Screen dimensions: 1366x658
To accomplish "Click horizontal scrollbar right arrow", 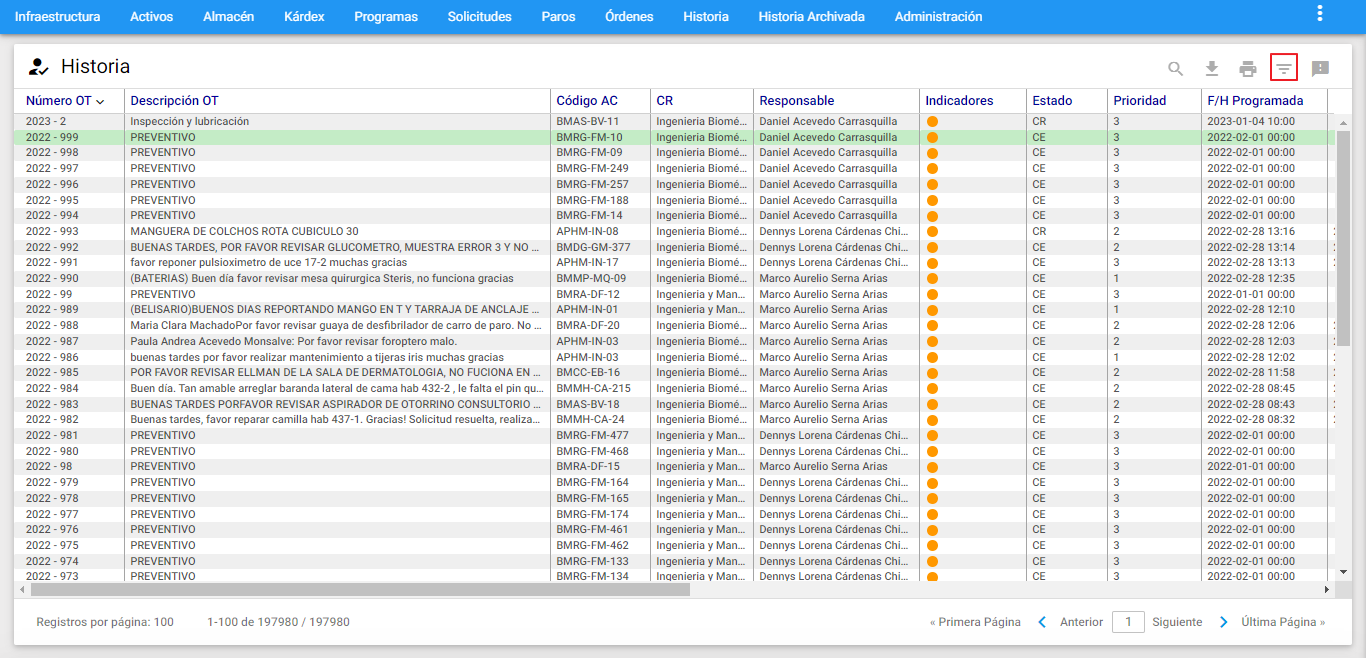I will tap(1327, 590).
